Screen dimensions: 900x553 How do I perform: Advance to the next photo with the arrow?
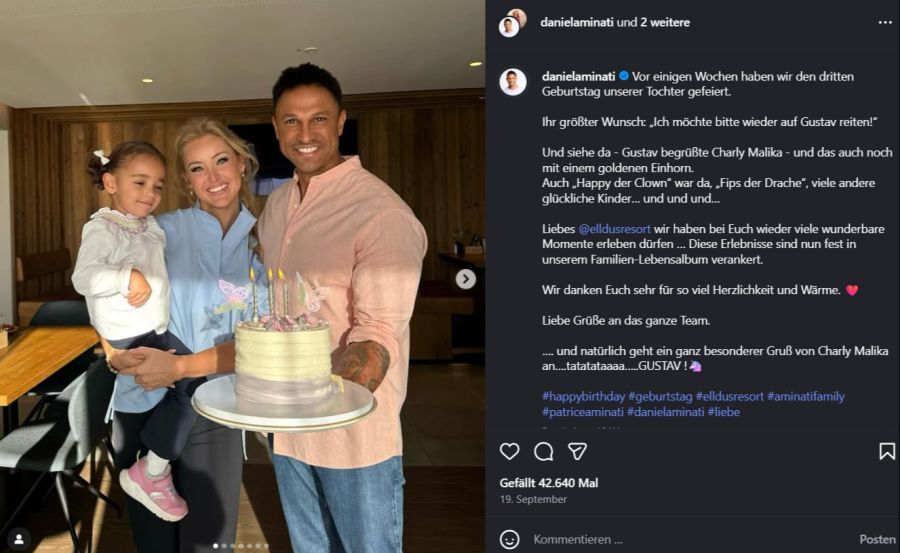(465, 279)
